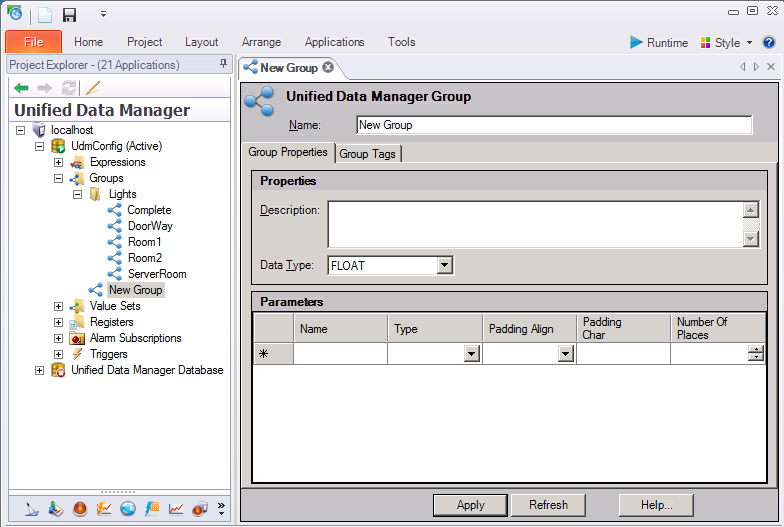Open the Help question mark icon
The width and height of the screenshot is (784, 527).
tap(769, 43)
